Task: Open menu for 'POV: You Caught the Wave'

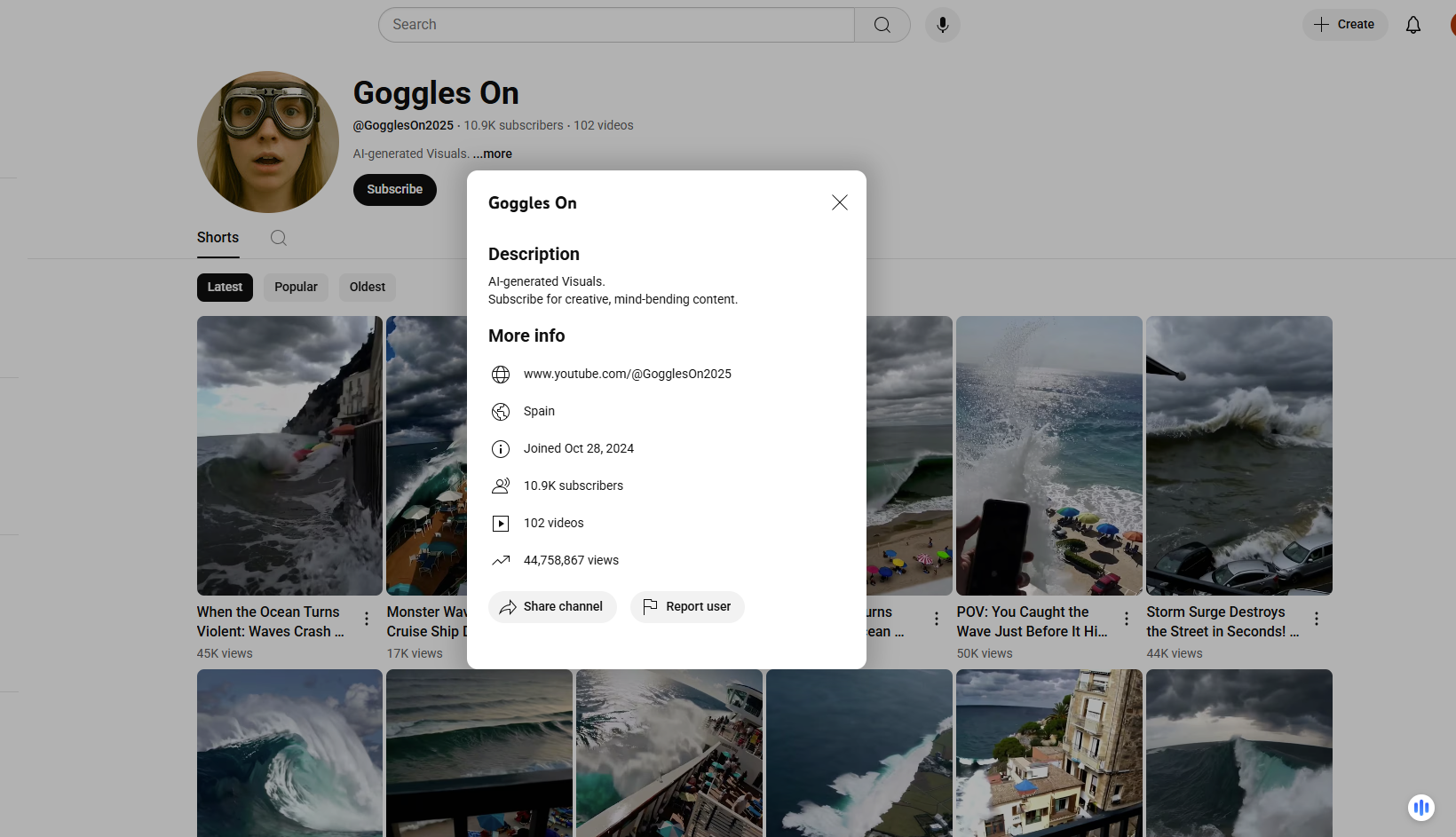Action: (x=1127, y=619)
